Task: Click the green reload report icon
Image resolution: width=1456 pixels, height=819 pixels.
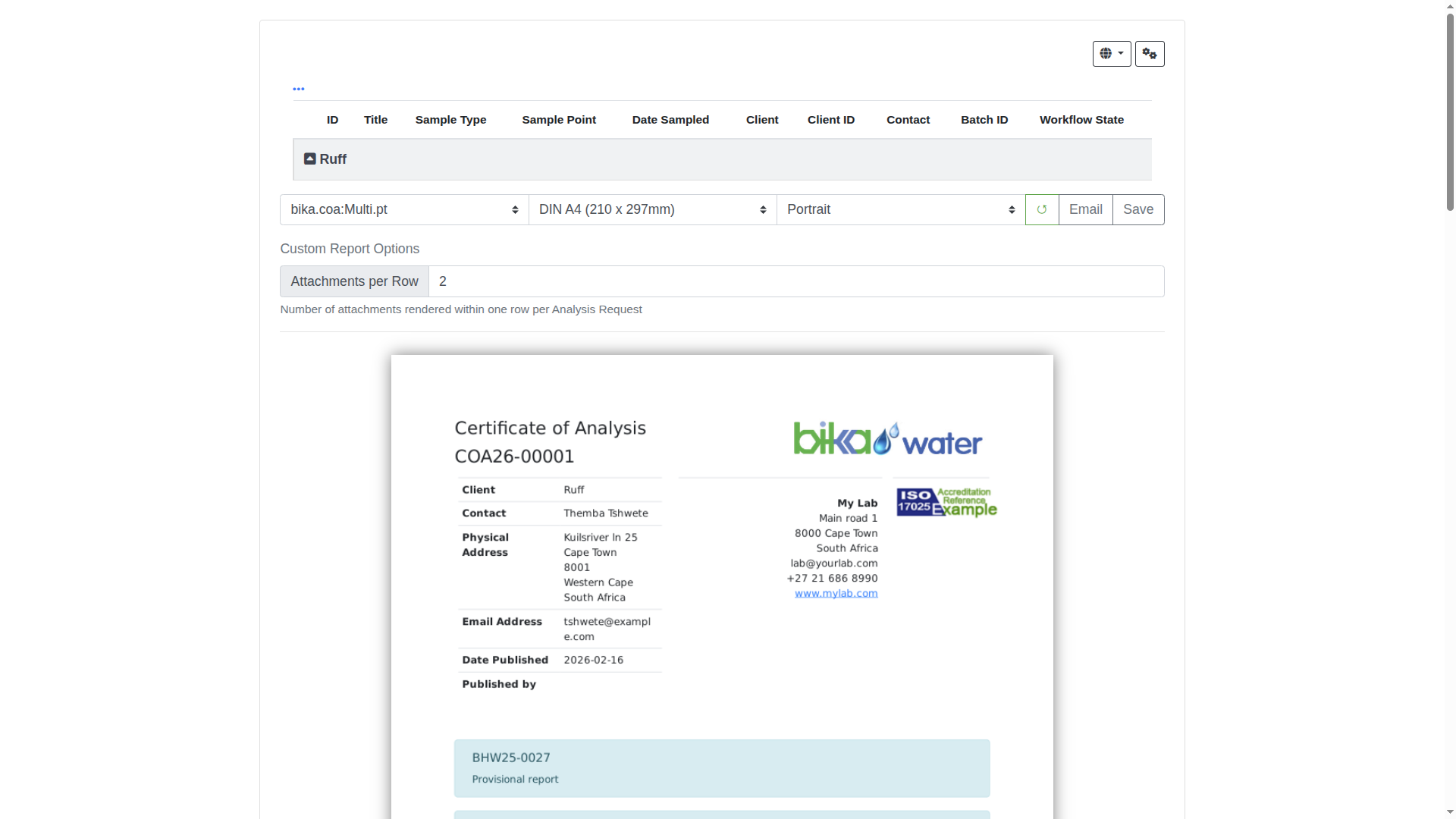Action: 1042,210
